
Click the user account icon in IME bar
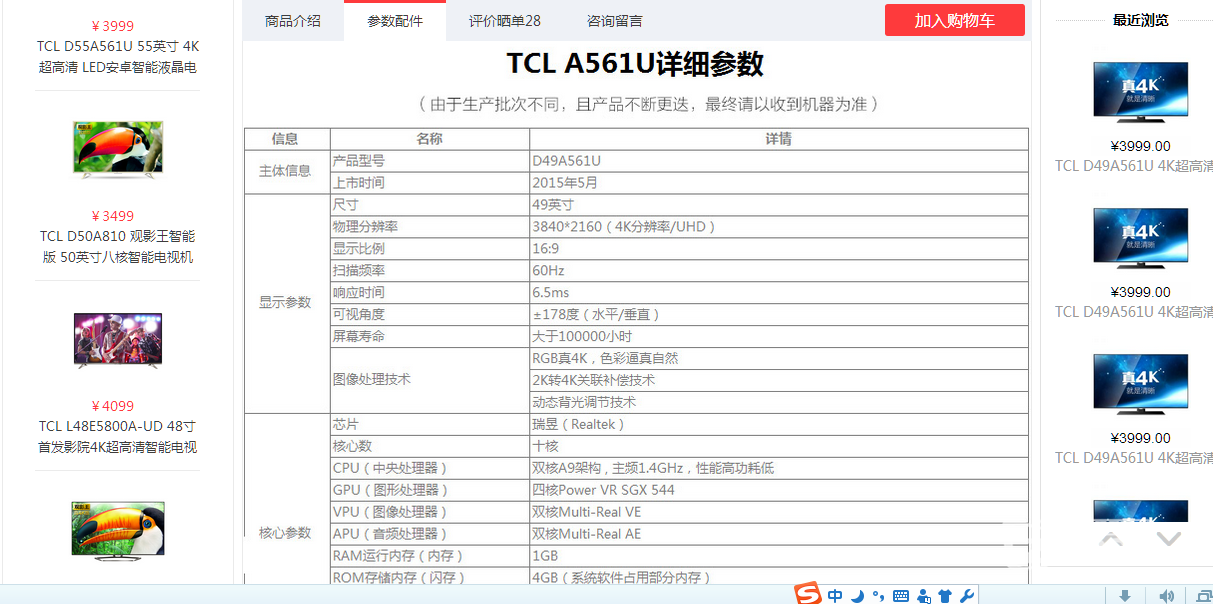coord(924,596)
